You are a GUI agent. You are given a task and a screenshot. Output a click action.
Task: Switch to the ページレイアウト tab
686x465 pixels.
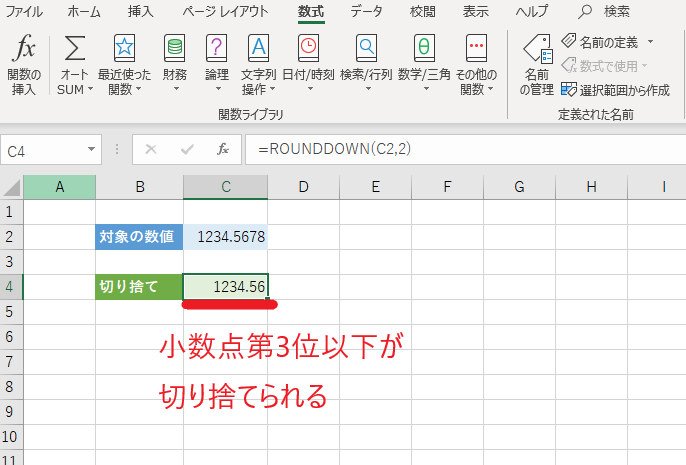(x=225, y=12)
